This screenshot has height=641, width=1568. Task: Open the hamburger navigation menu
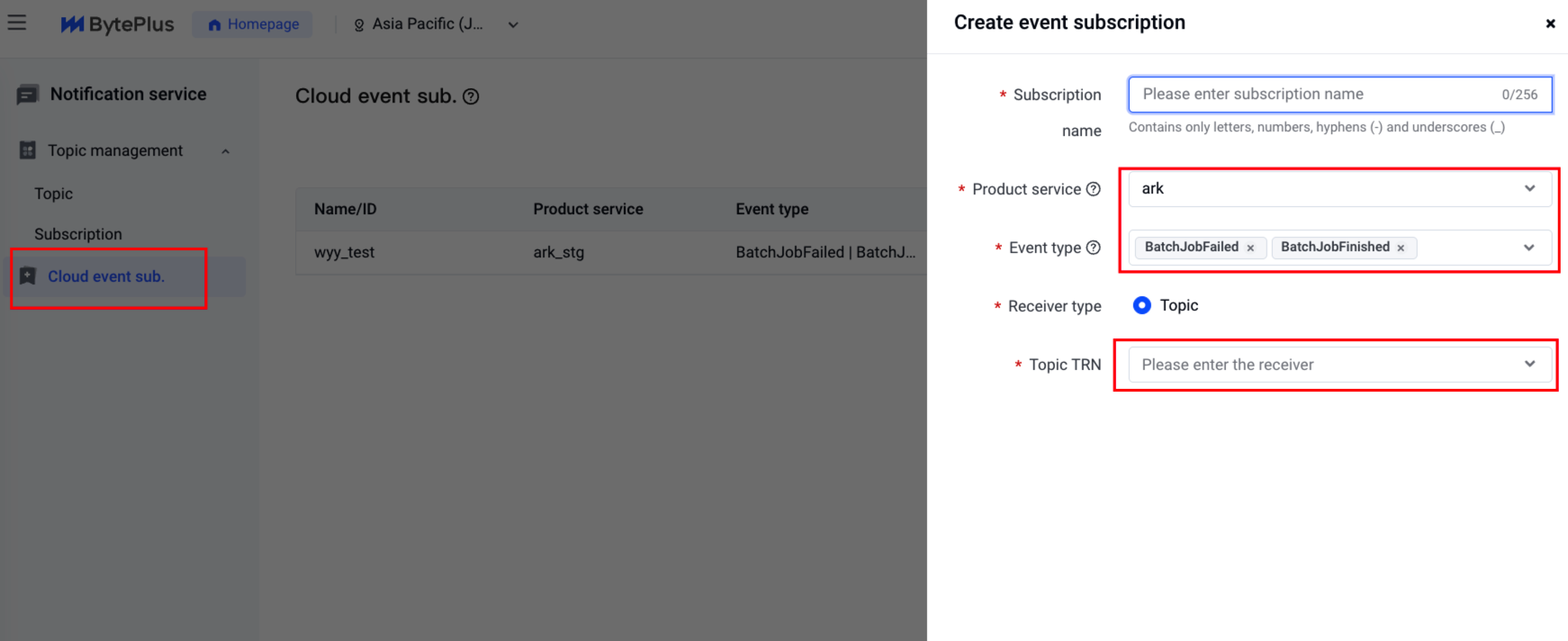pyautogui.click(x=17, y=23)
